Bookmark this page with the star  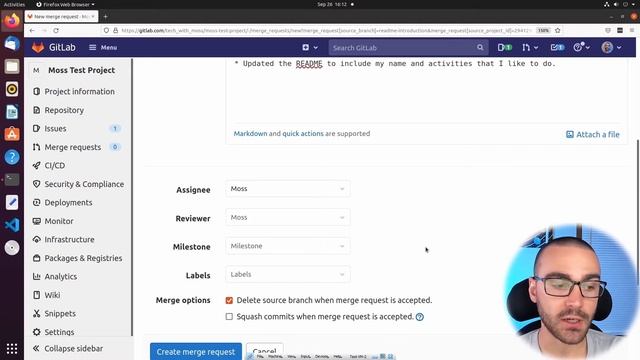558,31
